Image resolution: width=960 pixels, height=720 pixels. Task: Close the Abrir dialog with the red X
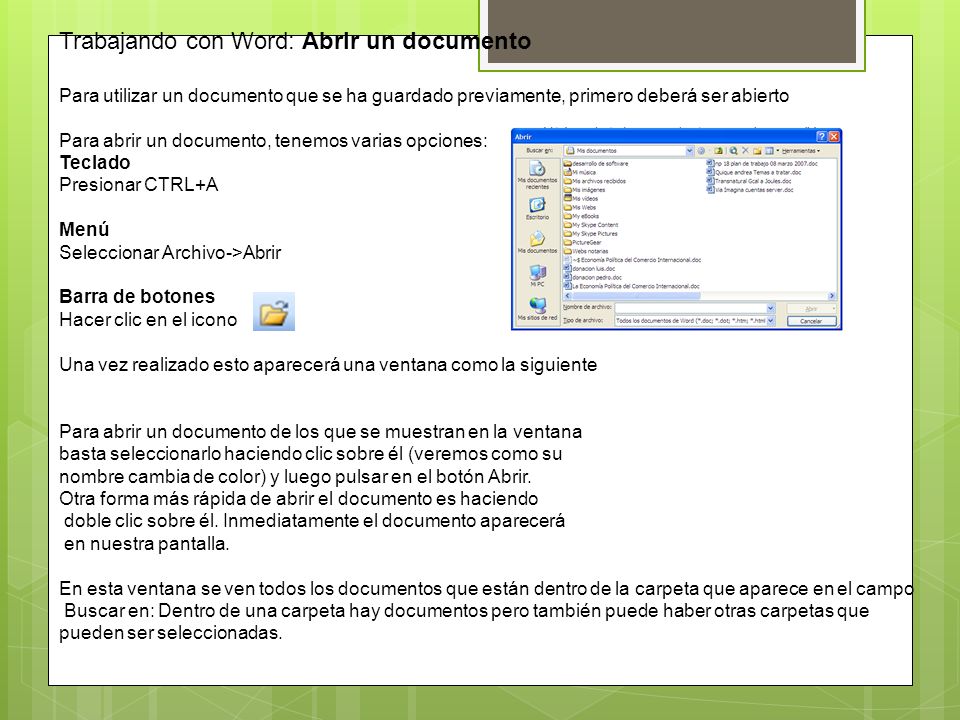(833, 137)
